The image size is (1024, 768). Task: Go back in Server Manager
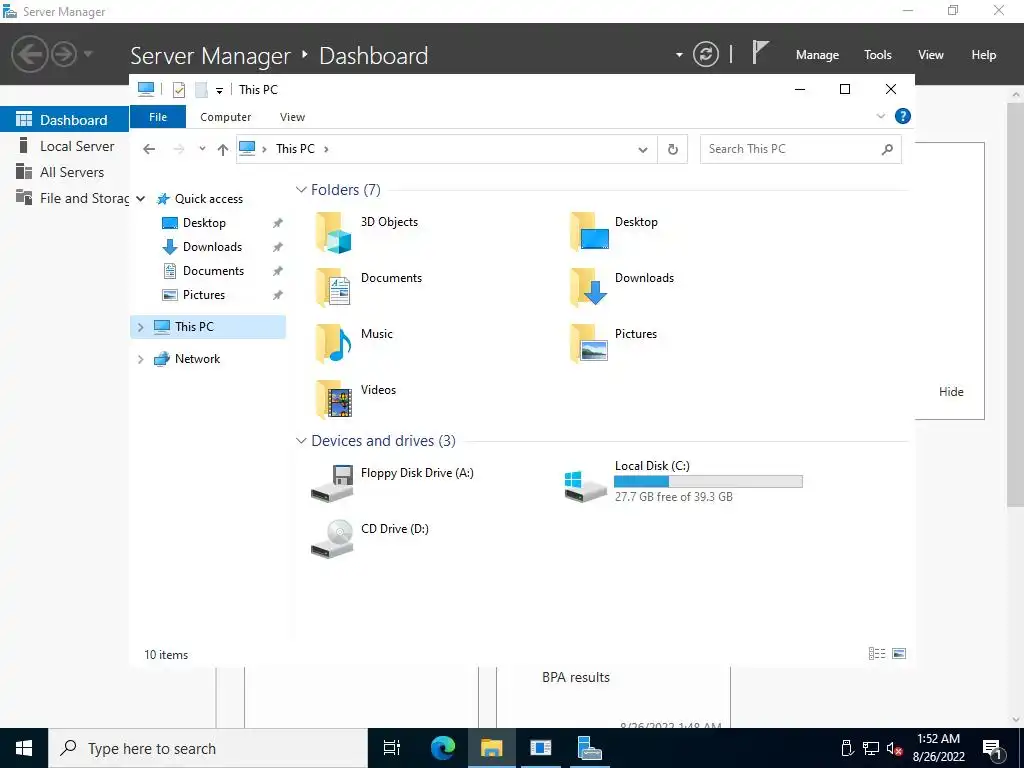(x=29, y=54)
